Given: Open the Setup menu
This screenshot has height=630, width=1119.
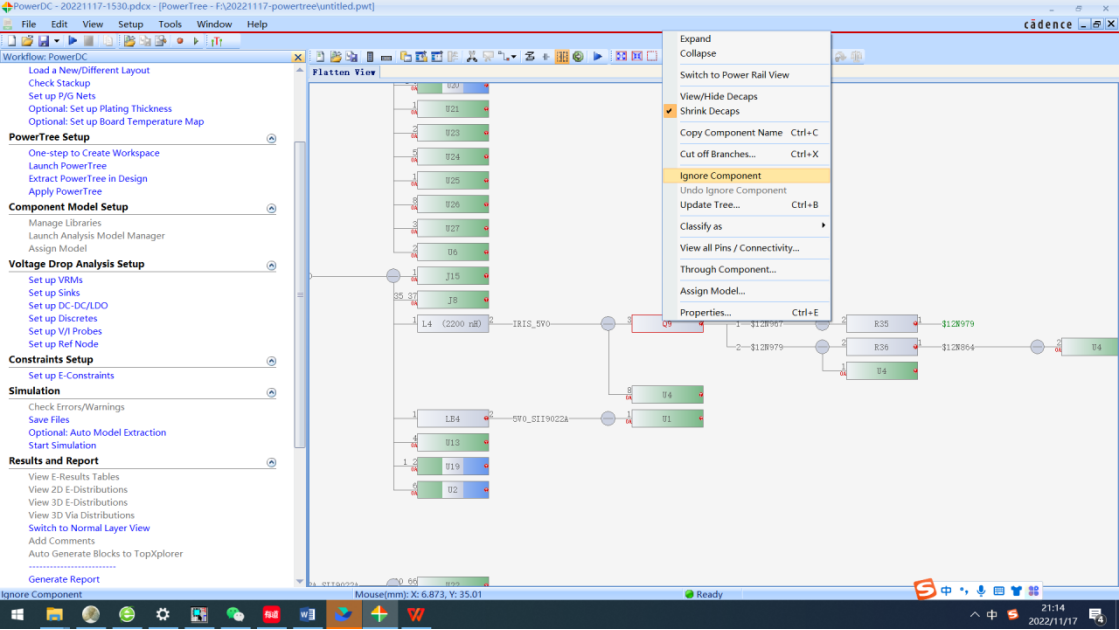Looking at the screenshot, I should [131, 24].
